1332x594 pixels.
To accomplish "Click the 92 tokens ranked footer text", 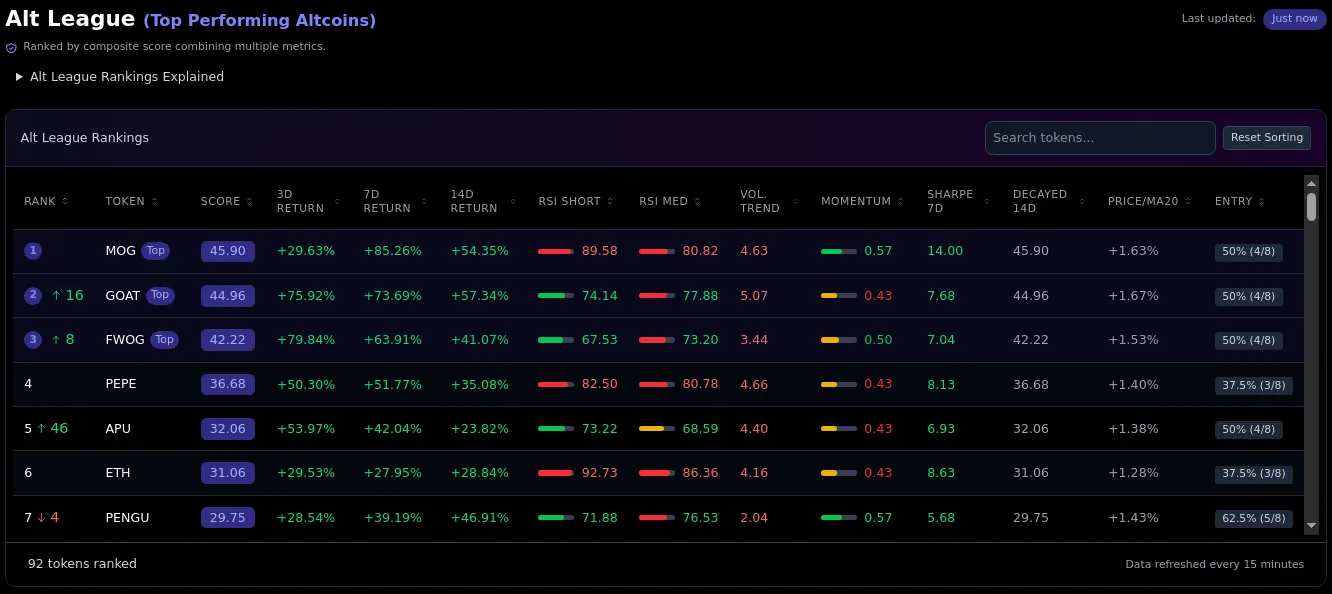I will coord(82,564).
